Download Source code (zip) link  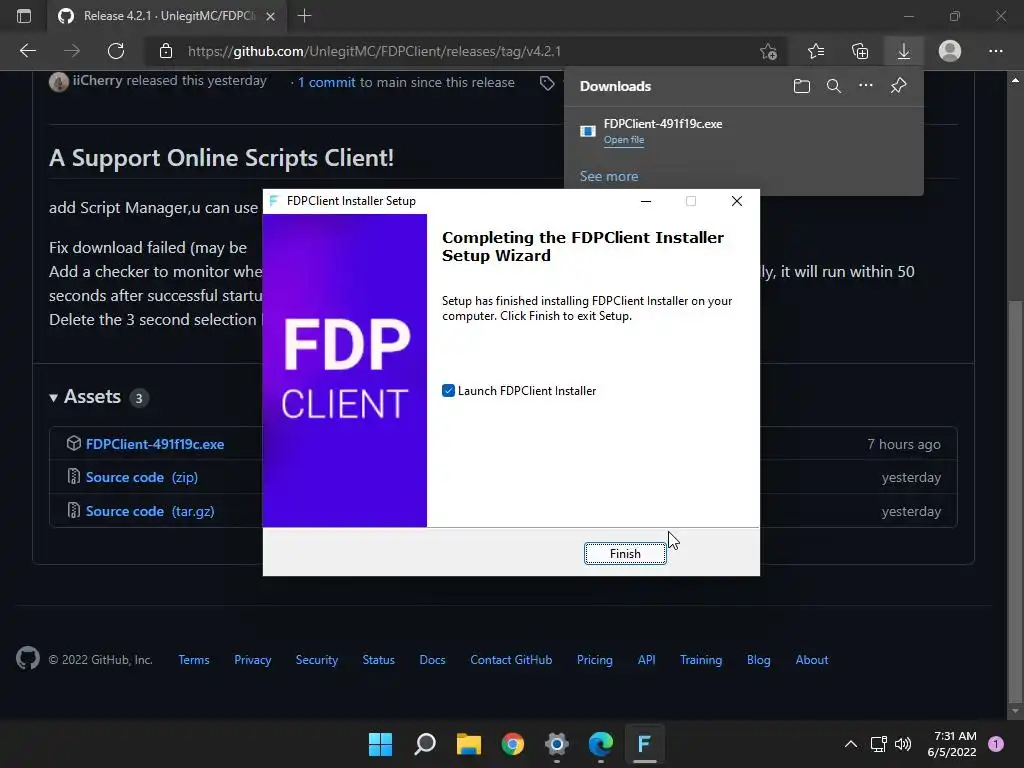tap(142, 477)
